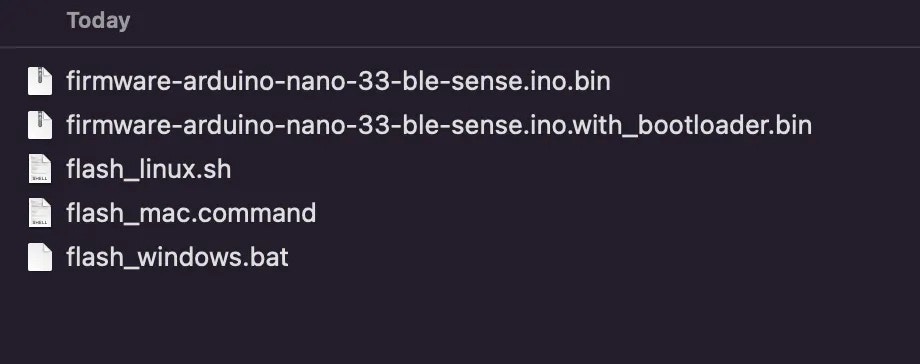Click the flash_mac.command shell icon
The height and width of the screenshot is (364, 920).
40,213
